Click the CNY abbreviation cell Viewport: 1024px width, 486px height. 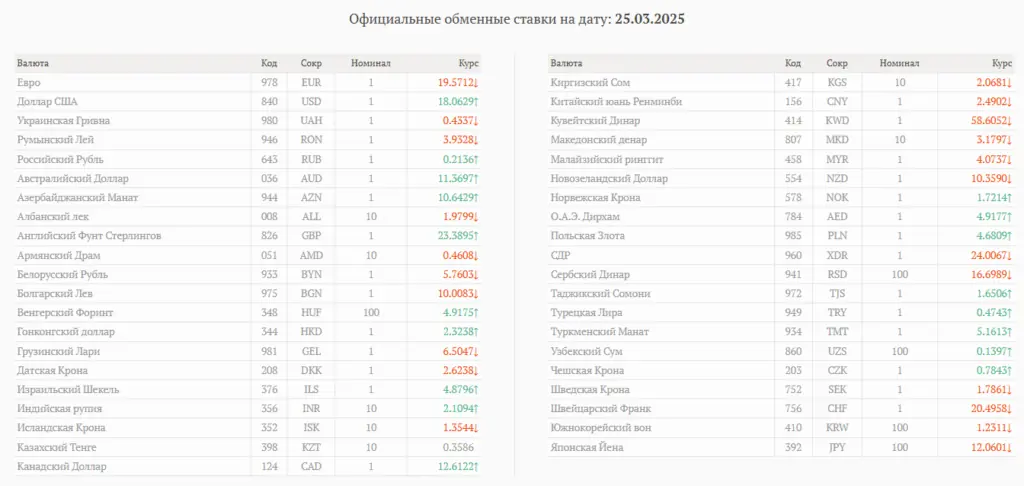(x=837, y=101)
